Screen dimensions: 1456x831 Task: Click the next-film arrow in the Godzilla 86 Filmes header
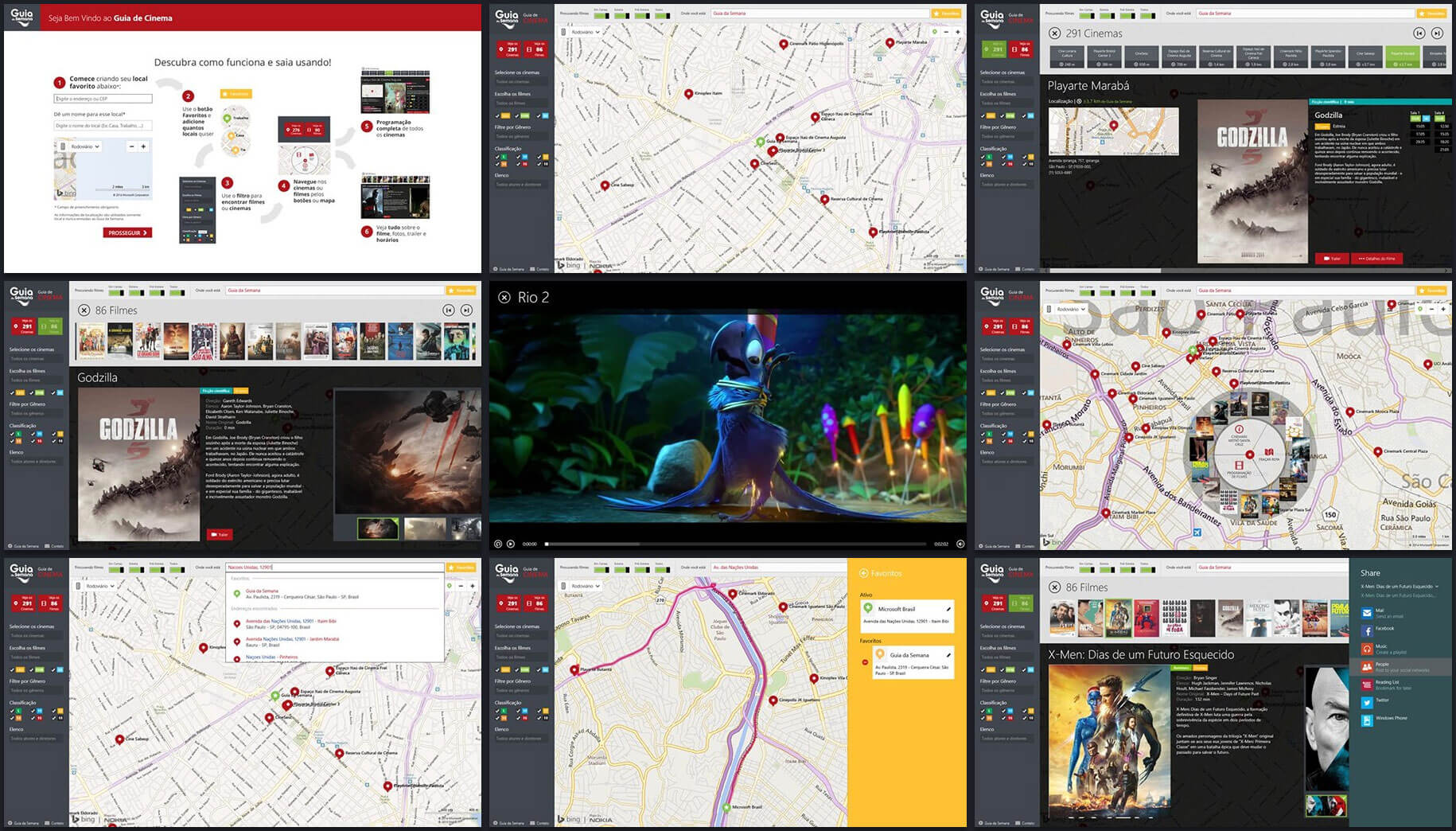(x=466, y=310)
